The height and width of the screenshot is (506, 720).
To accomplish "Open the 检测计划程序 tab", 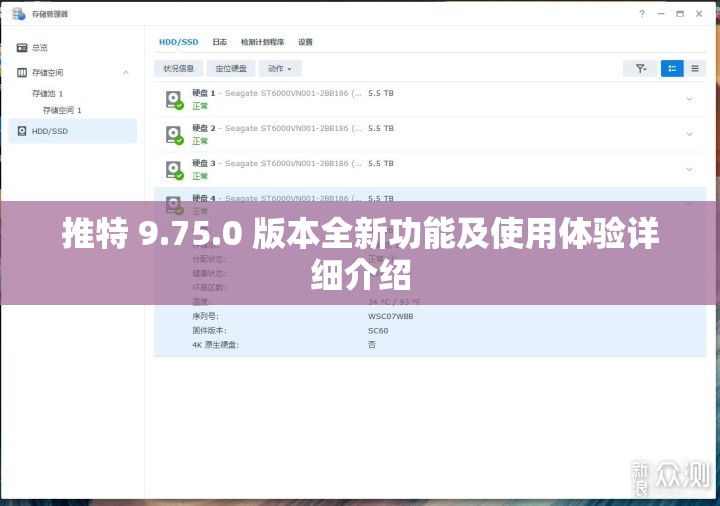I will [x=263, y=42].
